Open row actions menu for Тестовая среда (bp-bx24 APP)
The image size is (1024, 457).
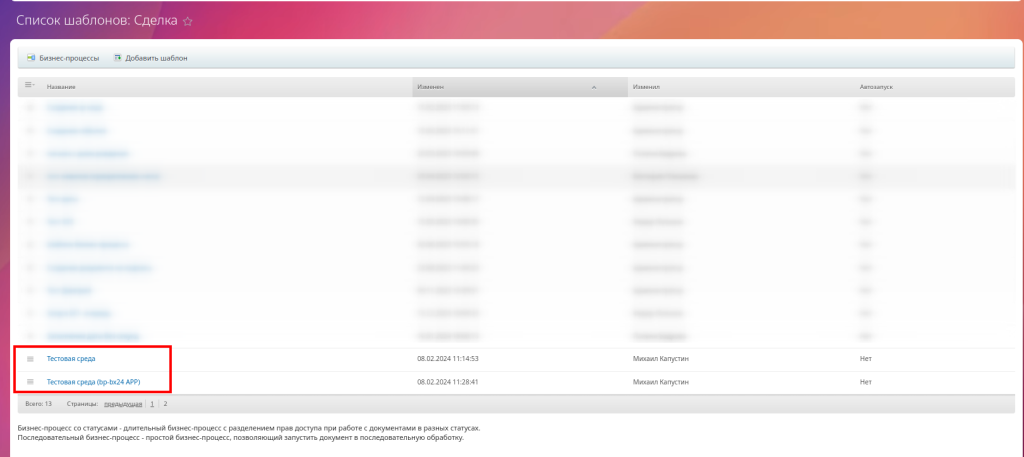click(x=30, y=382)
